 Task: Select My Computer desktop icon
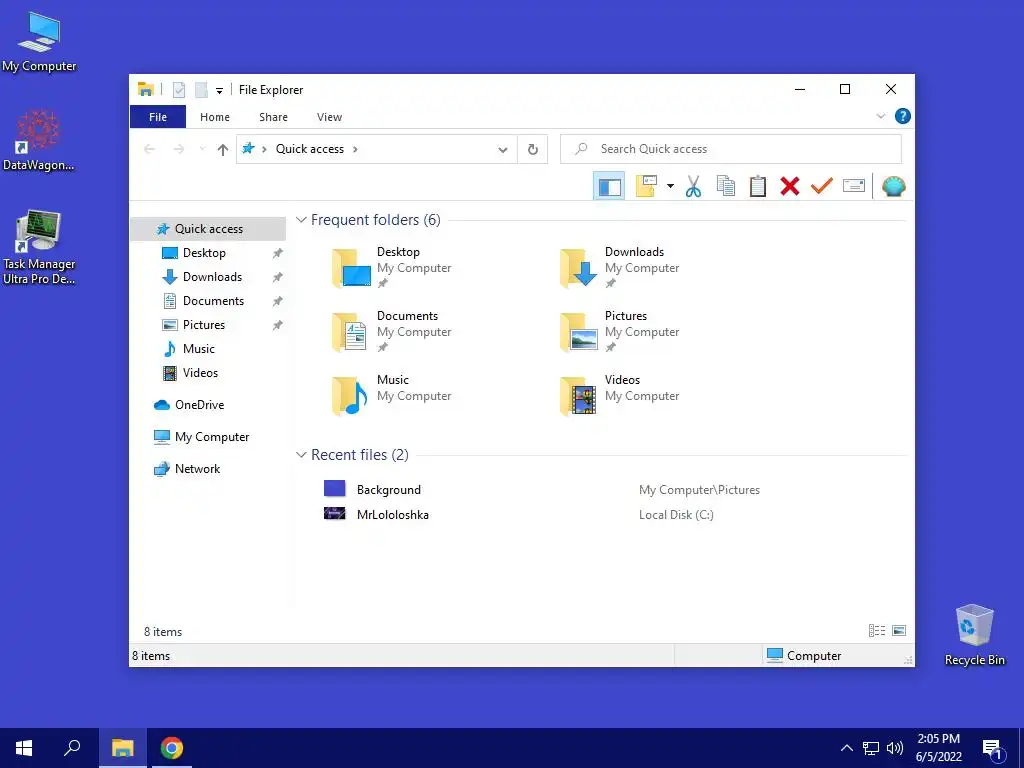[39, 42]
